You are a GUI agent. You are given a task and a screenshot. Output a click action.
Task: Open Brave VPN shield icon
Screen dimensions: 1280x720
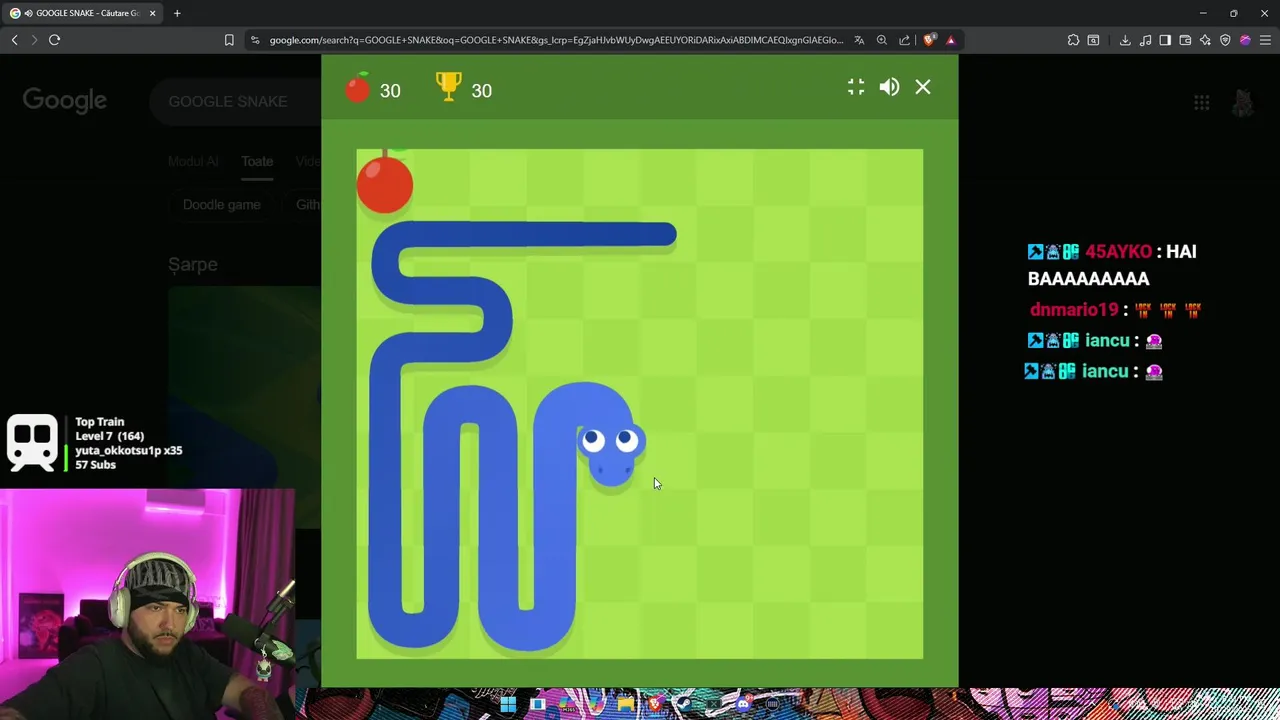click(1225, 40)
